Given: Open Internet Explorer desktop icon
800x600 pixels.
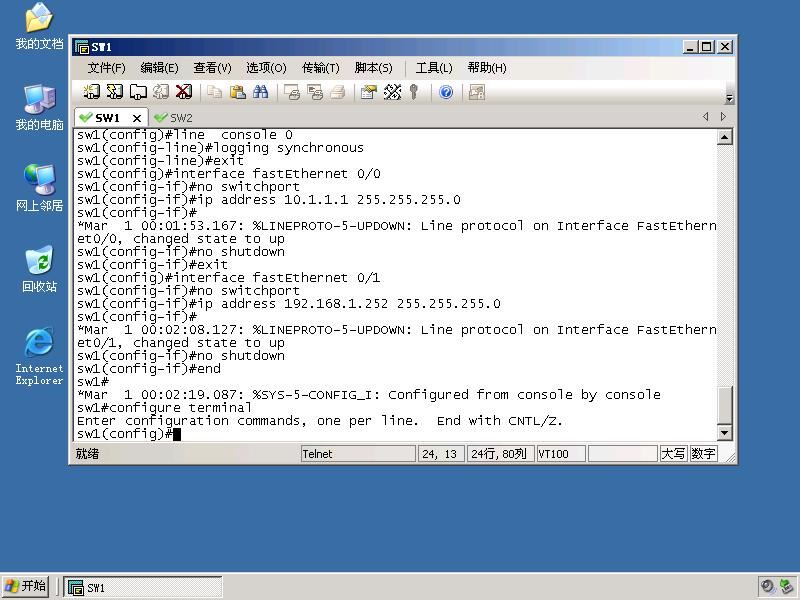Looking at the screenshot, I should [39, 356].
